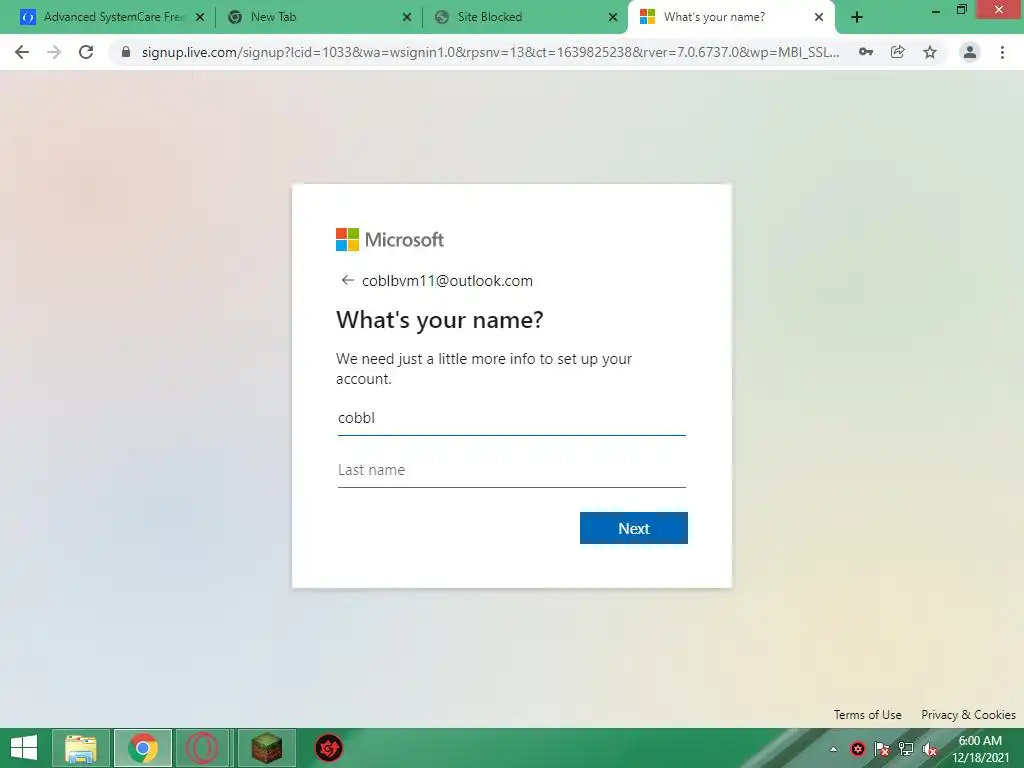The height and width of the screenshot is (768, 1024).
Task: Restore down the Chrome window
Action: 961,10
